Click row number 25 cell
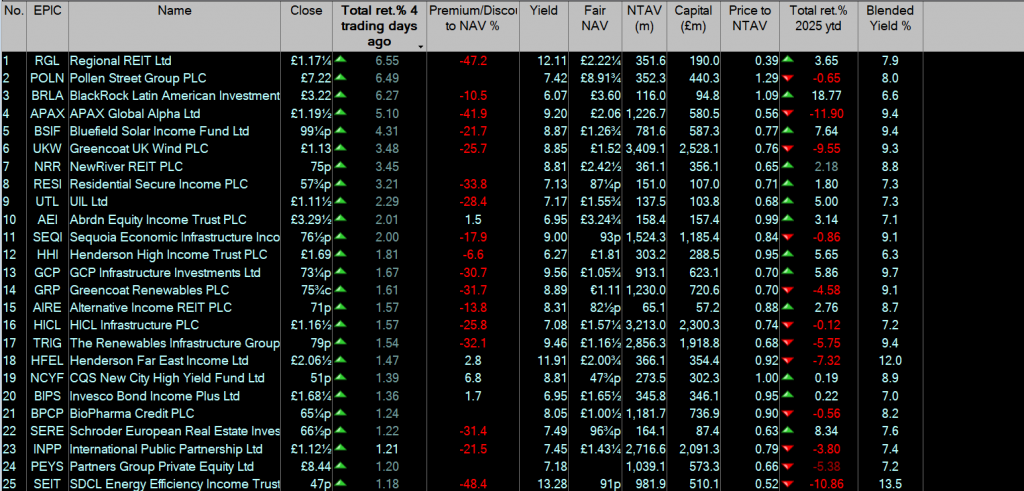The image size is (1024, 491). pyautogui.click(x=9, y=484)
